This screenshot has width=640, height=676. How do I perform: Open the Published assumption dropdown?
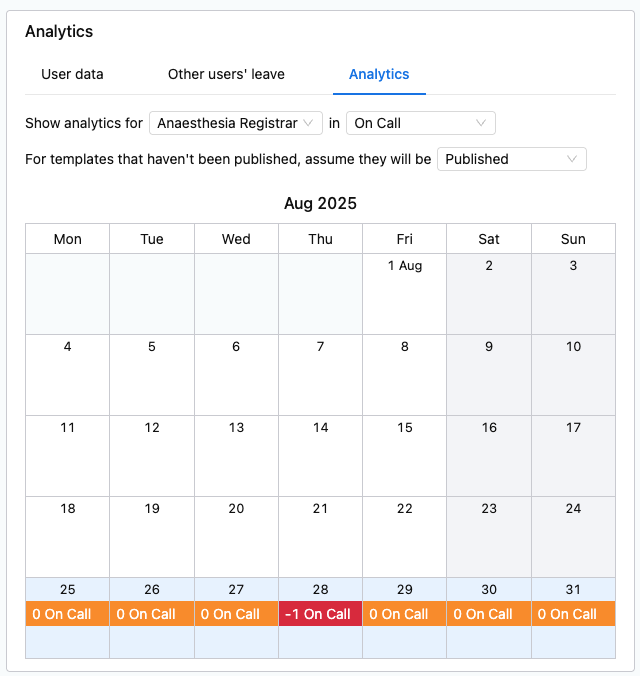pyautogui.click(x=511, y=159)
